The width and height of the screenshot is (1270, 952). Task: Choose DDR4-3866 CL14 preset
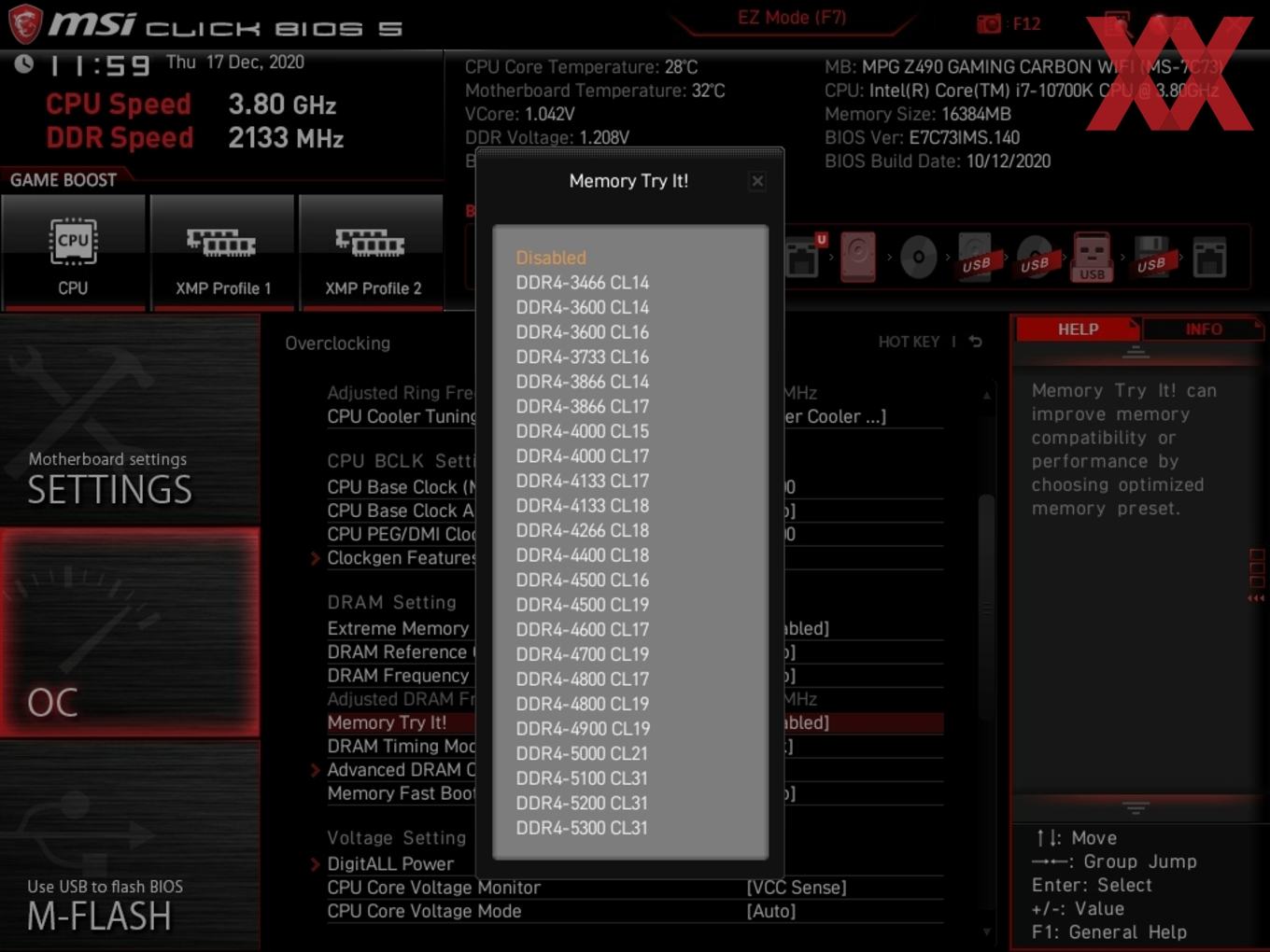583,381
